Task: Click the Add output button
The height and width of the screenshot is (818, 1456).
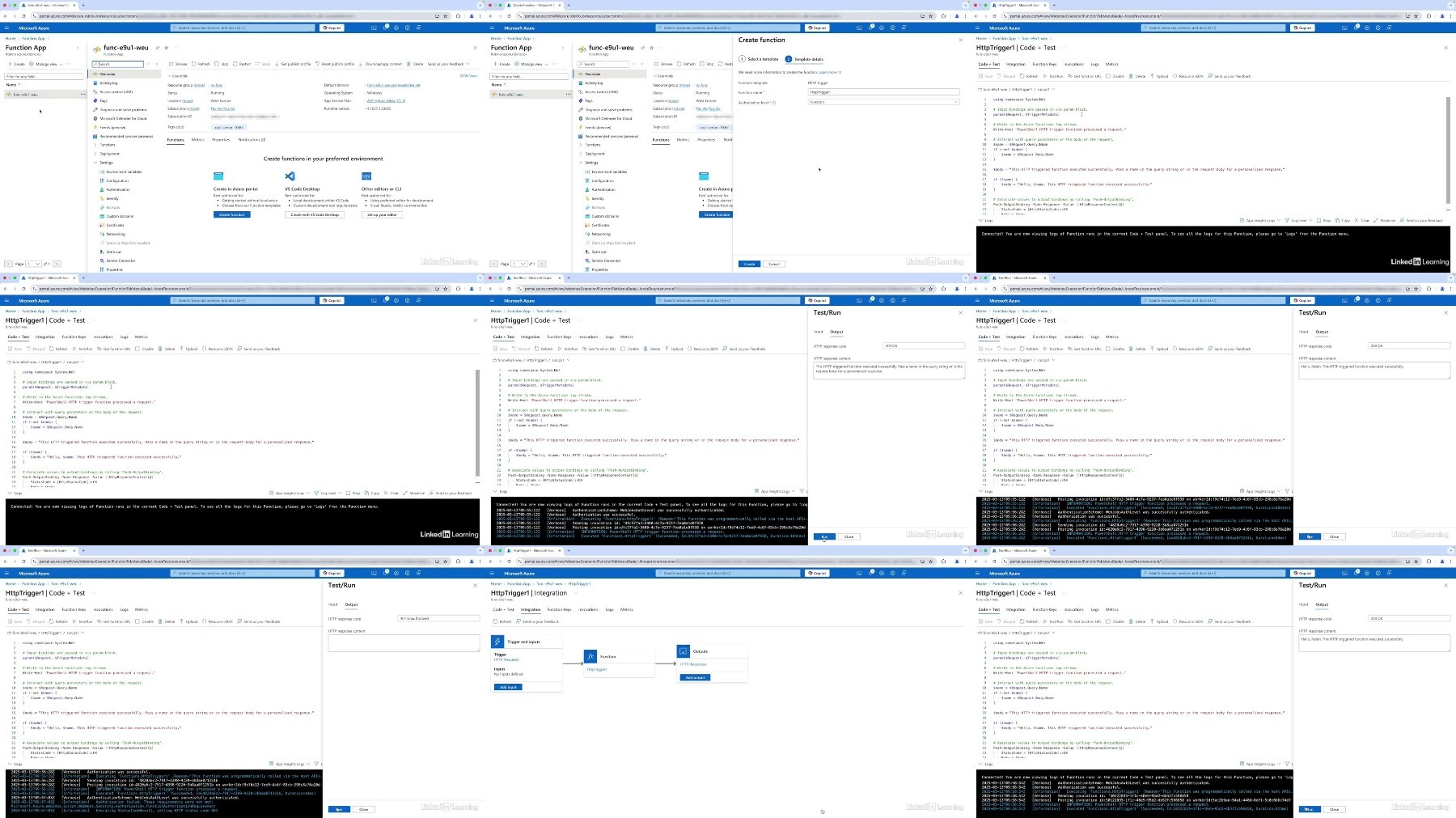Action: pyautogui.click(x=695, y=677)
